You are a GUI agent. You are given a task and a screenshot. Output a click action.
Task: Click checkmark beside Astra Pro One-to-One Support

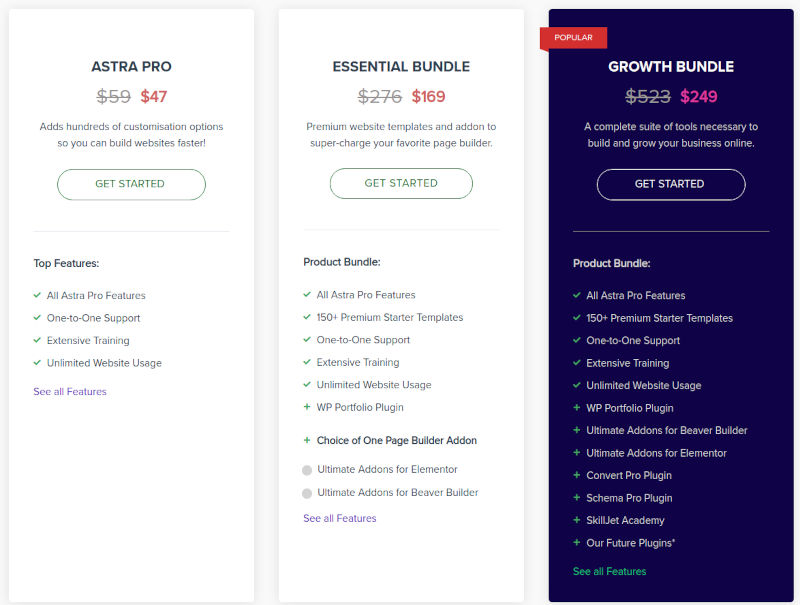[37, 317]
